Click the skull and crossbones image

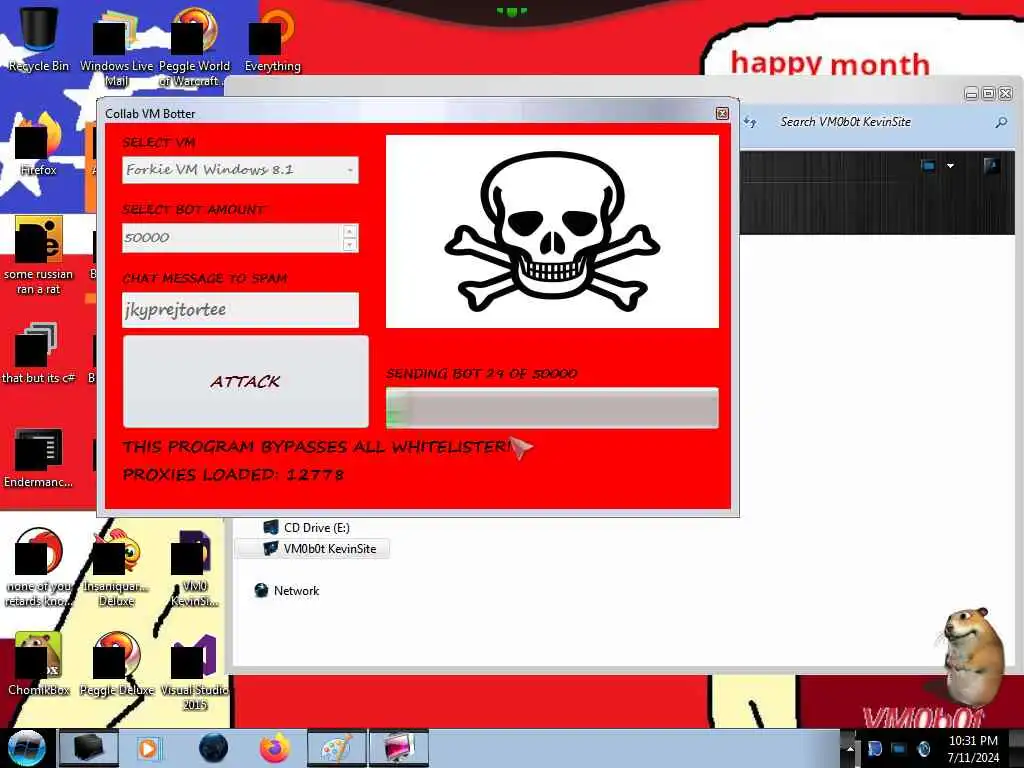point(552,231)
